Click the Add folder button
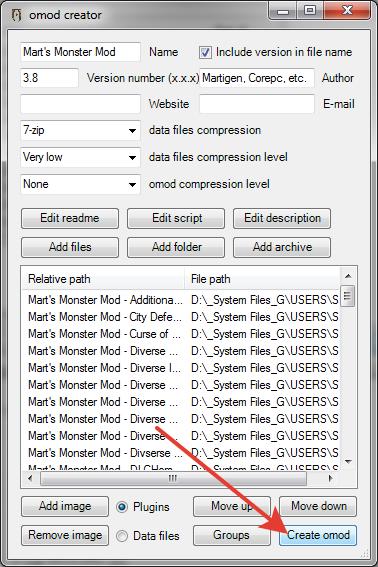 [x=176, y=247]
